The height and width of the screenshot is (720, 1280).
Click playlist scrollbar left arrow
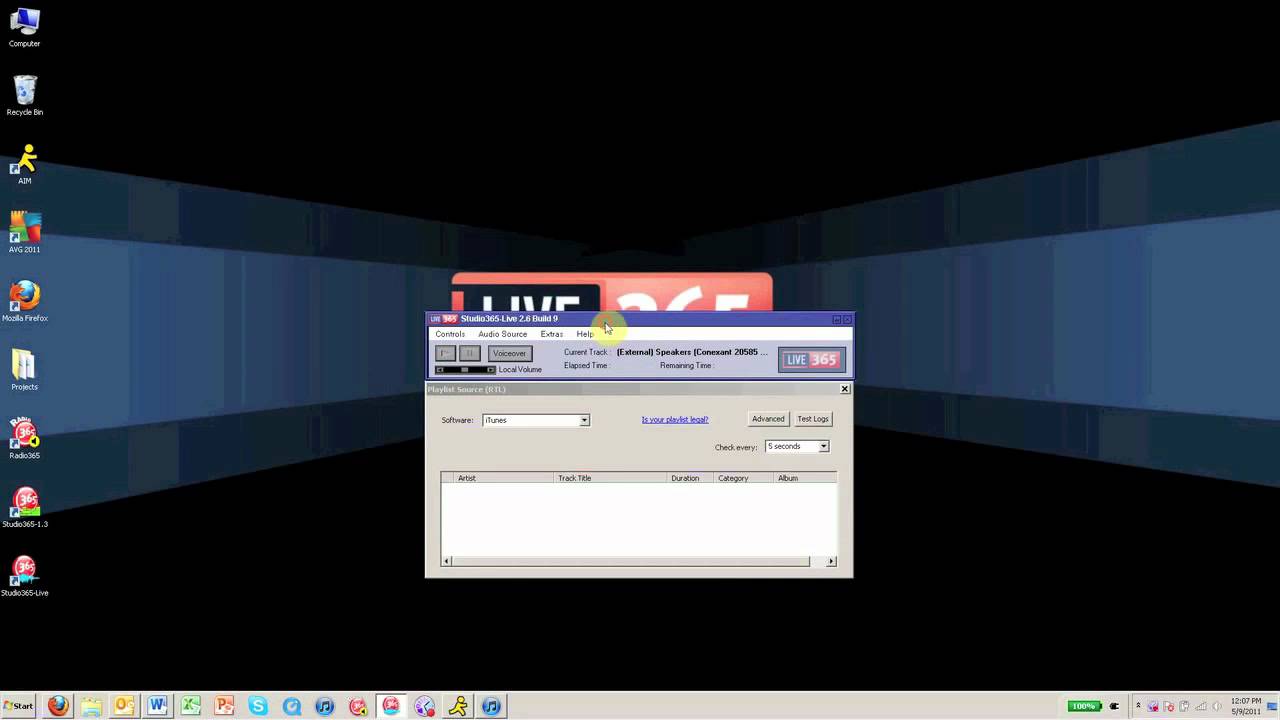pos(446,561)
